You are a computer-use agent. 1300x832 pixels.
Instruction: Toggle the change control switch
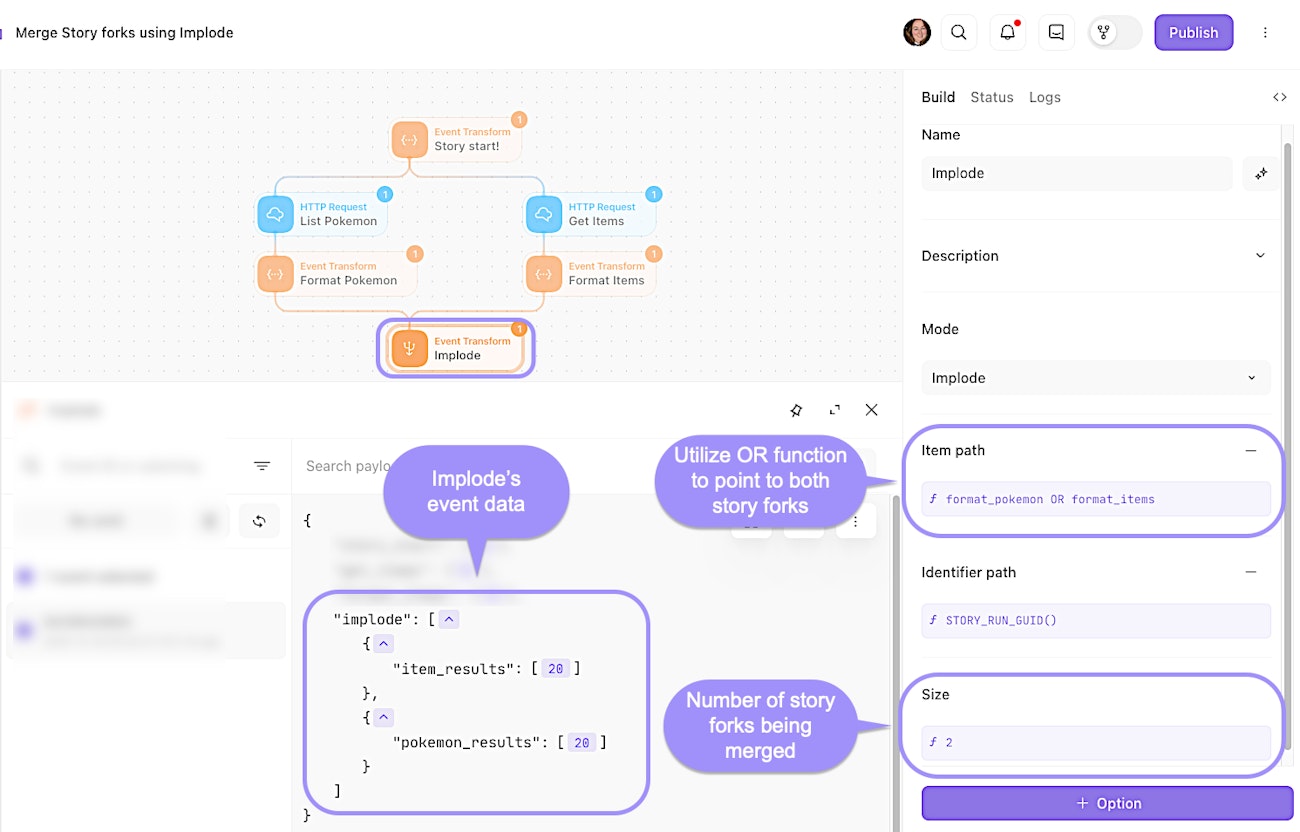(x=1115, y=32)
